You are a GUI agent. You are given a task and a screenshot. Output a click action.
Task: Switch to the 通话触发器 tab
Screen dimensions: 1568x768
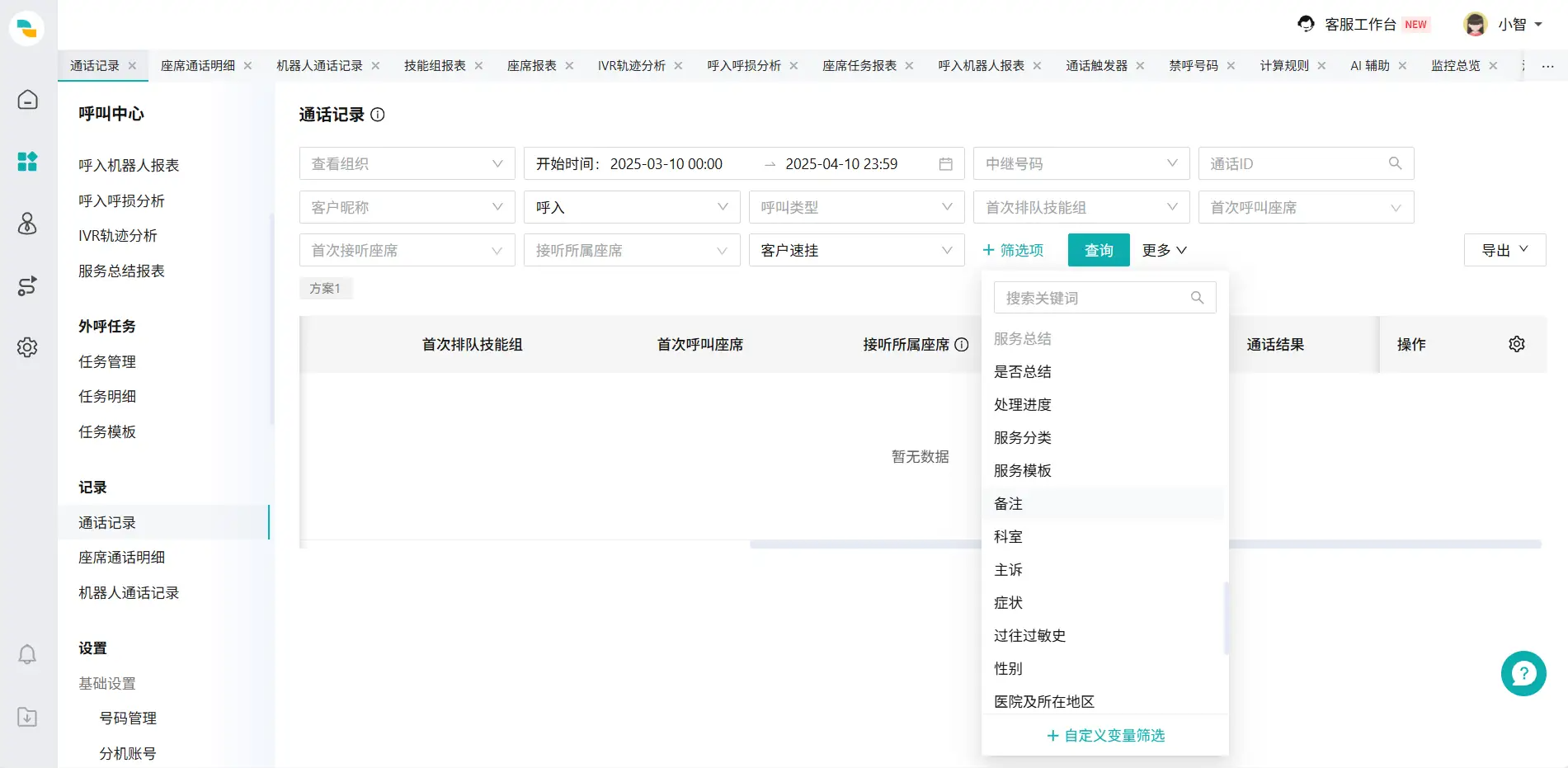point(1096,65)
